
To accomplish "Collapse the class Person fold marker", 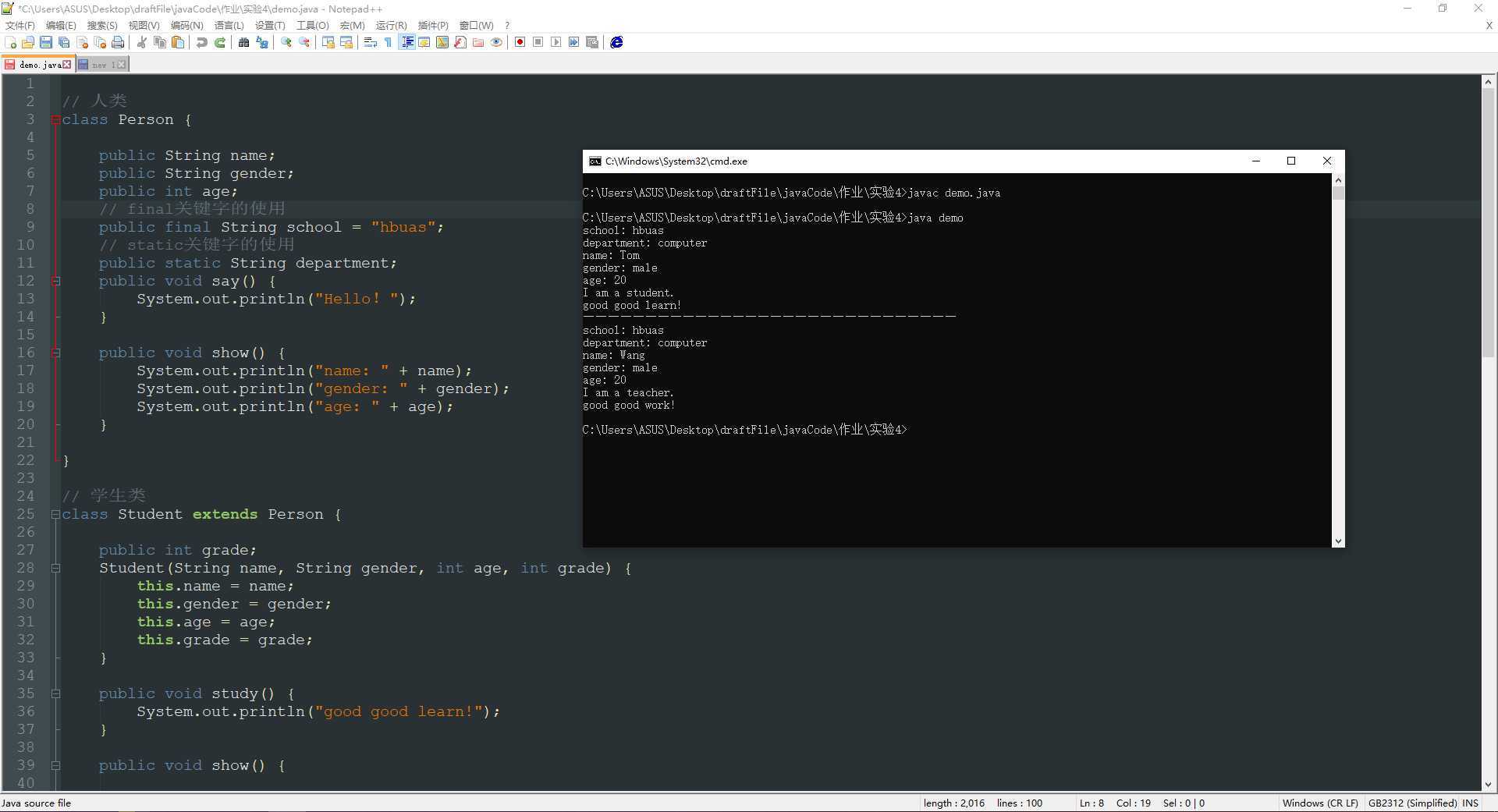I will click(x=55, y=120).
